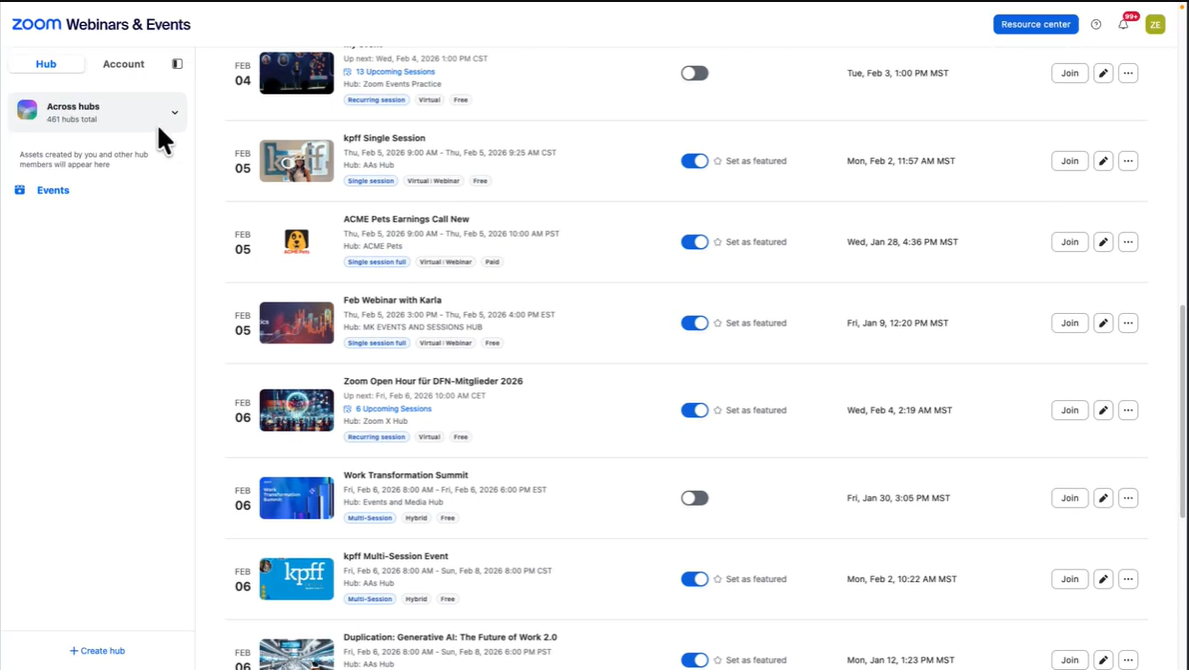Open more options for the Feb 04 event
The width and height of the screenshot is (1189, 672).
(1128, 74)
